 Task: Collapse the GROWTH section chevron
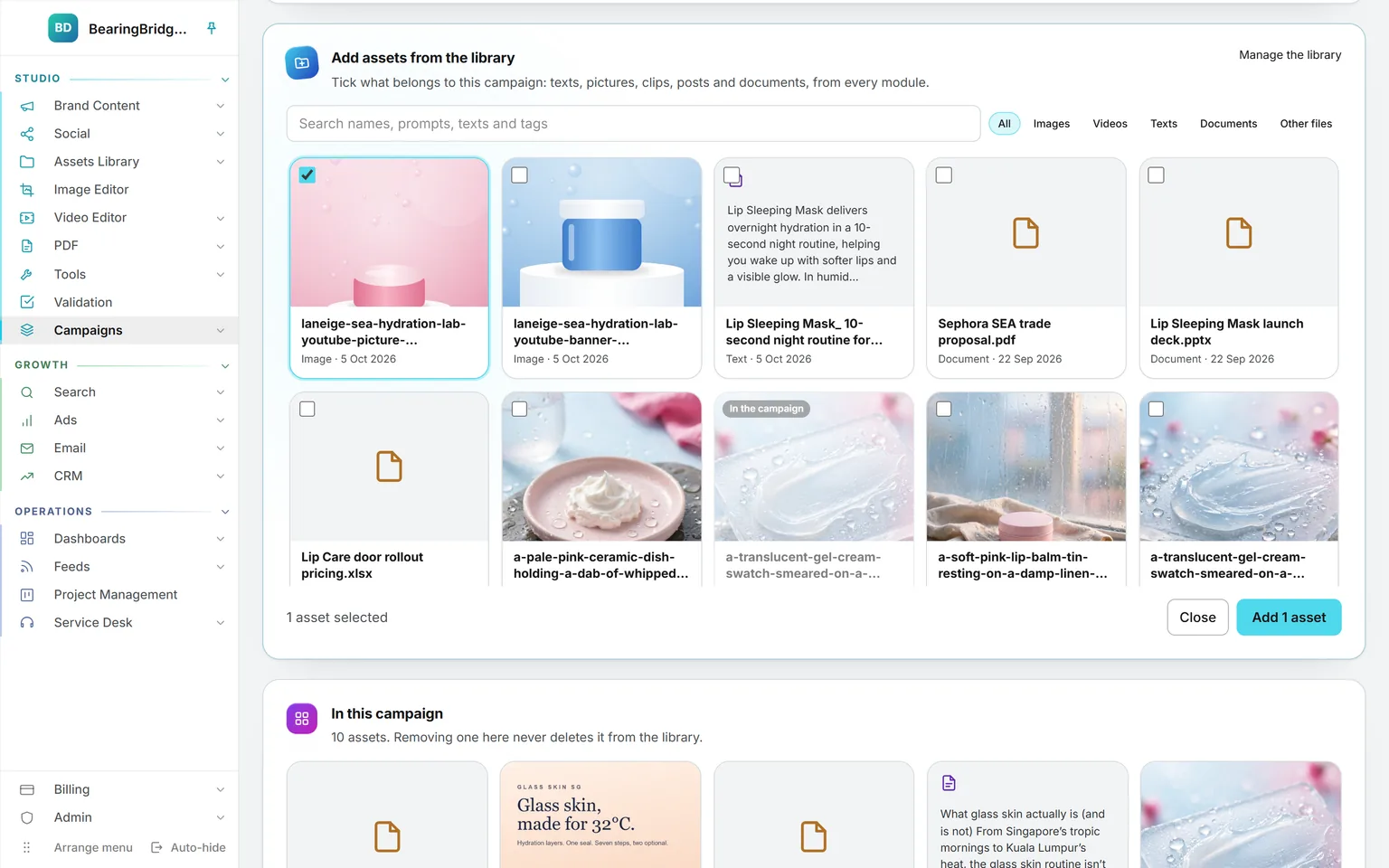coord(225,366)
